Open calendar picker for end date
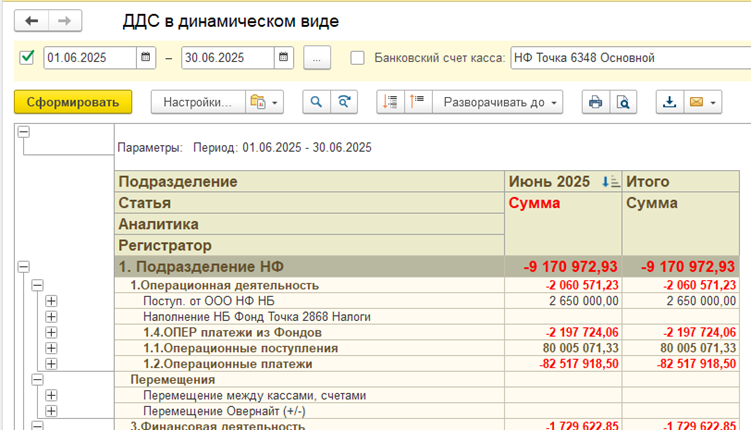Viewport: 751px width, 430px height. click(x=286, y=58)
